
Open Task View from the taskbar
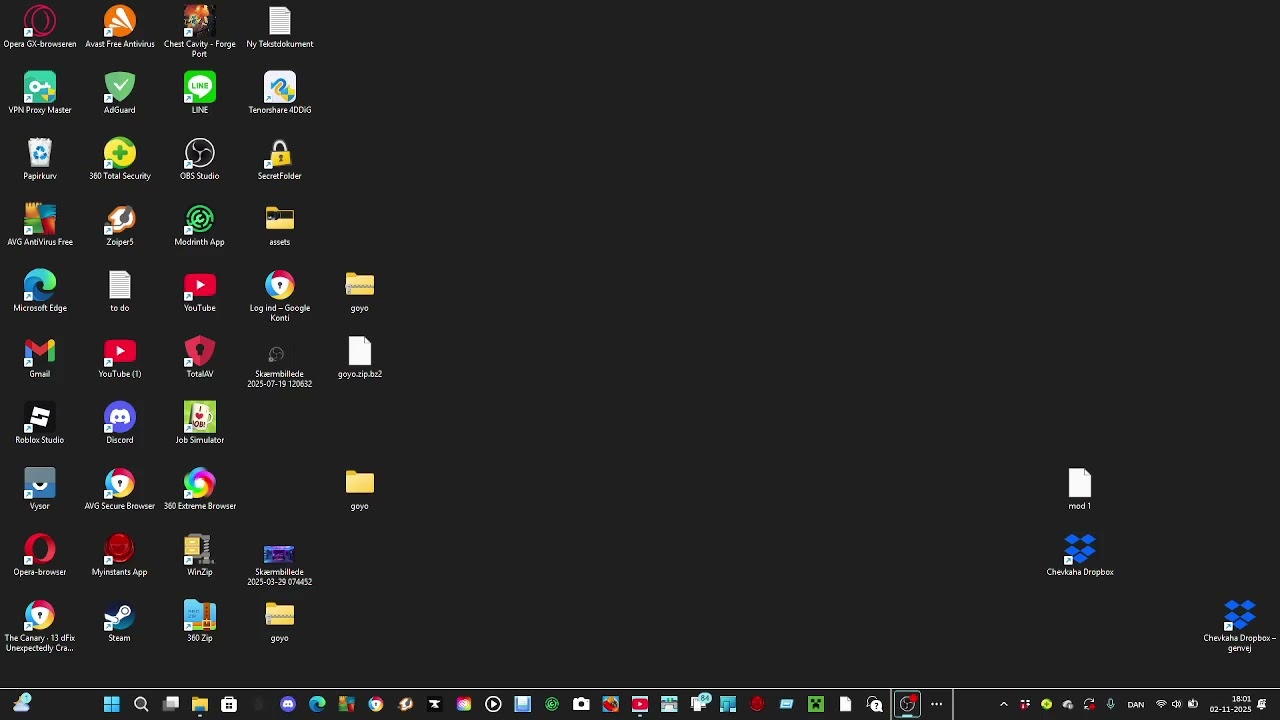[171, 705]
